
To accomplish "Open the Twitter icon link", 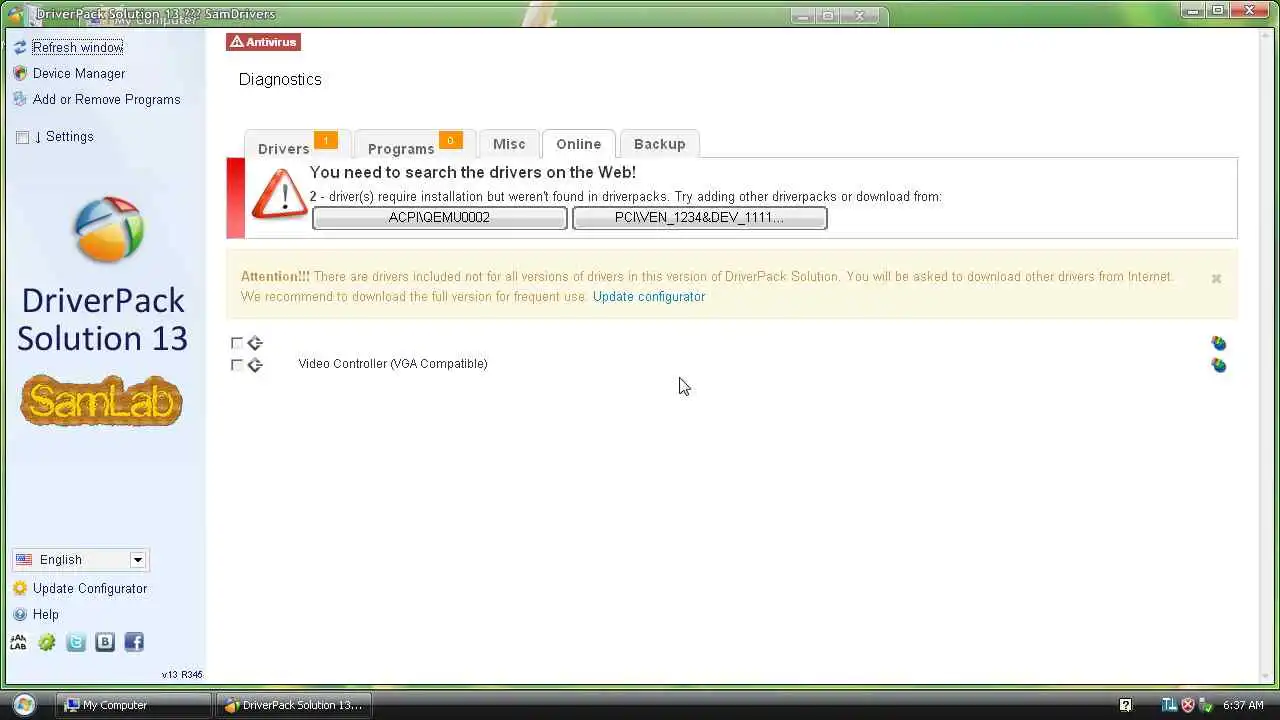I will [x=76, y=642].
